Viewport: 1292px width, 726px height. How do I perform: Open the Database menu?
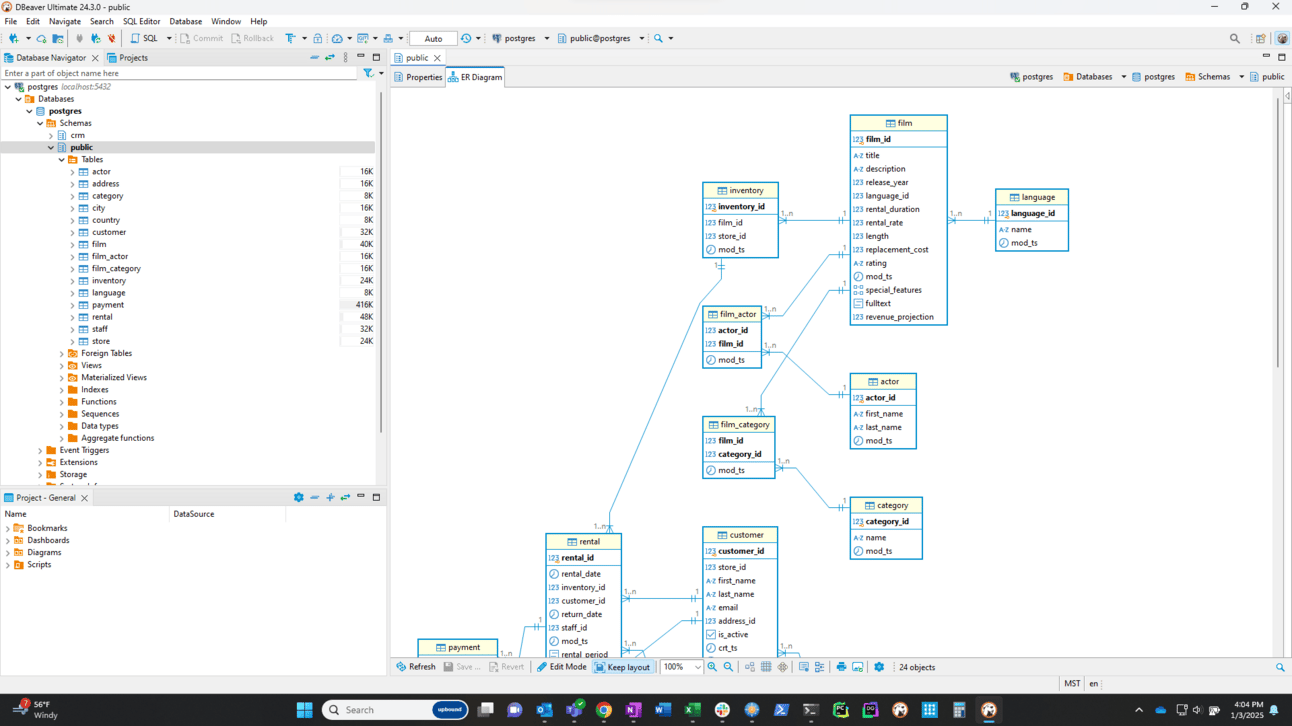[x=185, y=21]
